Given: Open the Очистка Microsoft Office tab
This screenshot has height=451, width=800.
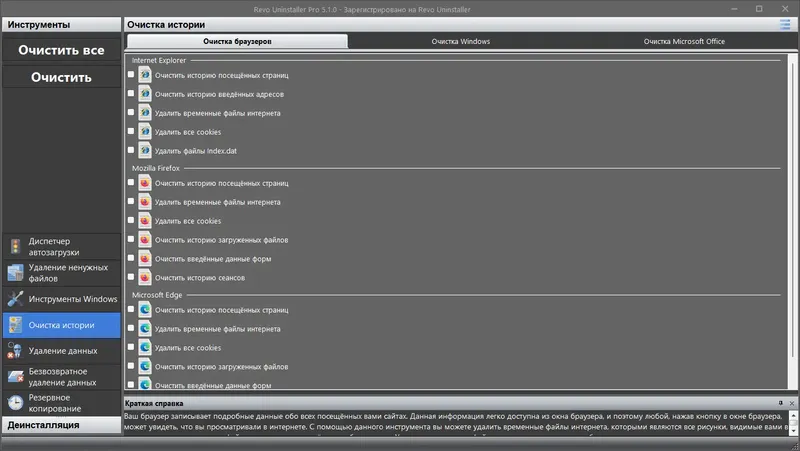Looking at the screenshot, I should coord(684,41).
